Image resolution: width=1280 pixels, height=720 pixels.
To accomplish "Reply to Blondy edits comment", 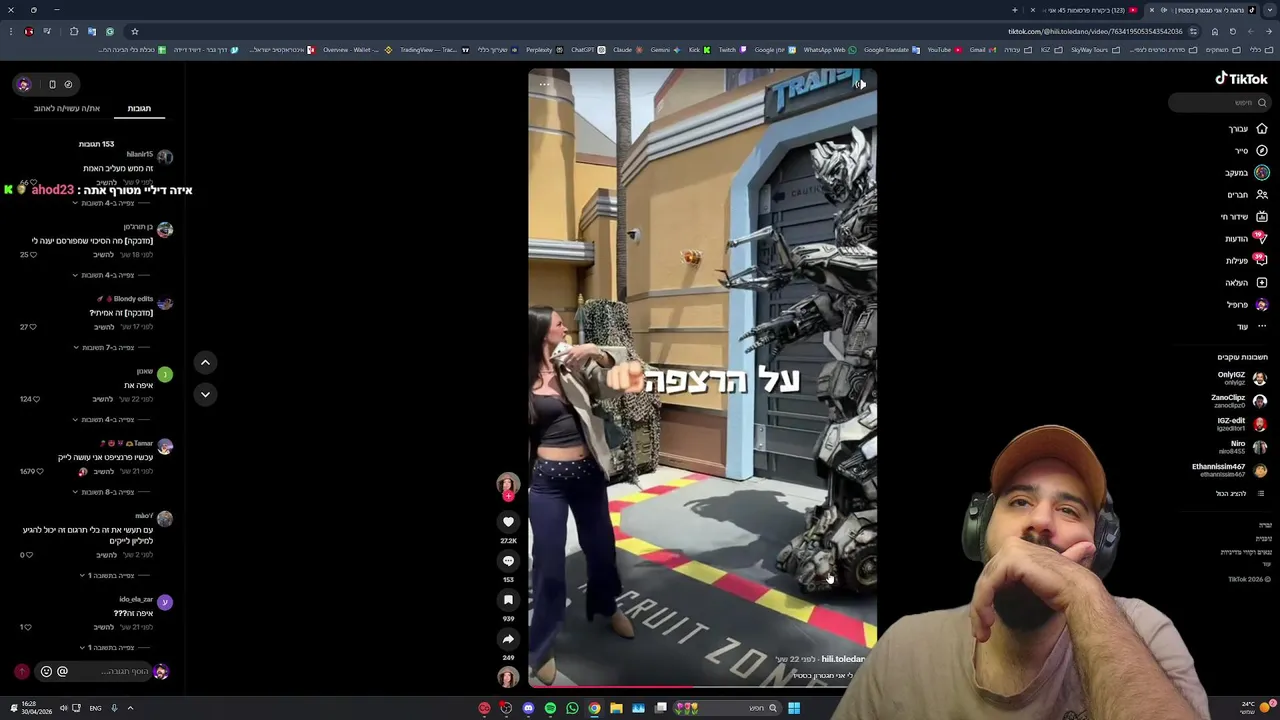I will click(104, 327).
